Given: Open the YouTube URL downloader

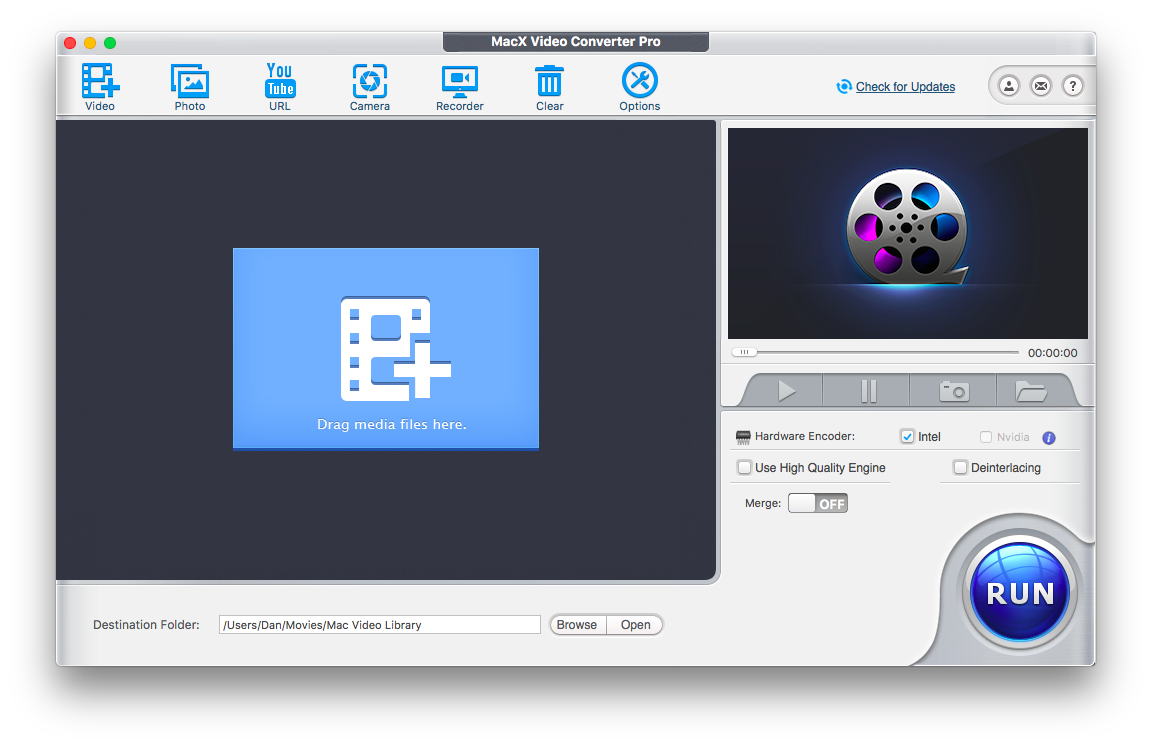Looking at the screenshot, I should pyautogui.click(x=280, y=87).
